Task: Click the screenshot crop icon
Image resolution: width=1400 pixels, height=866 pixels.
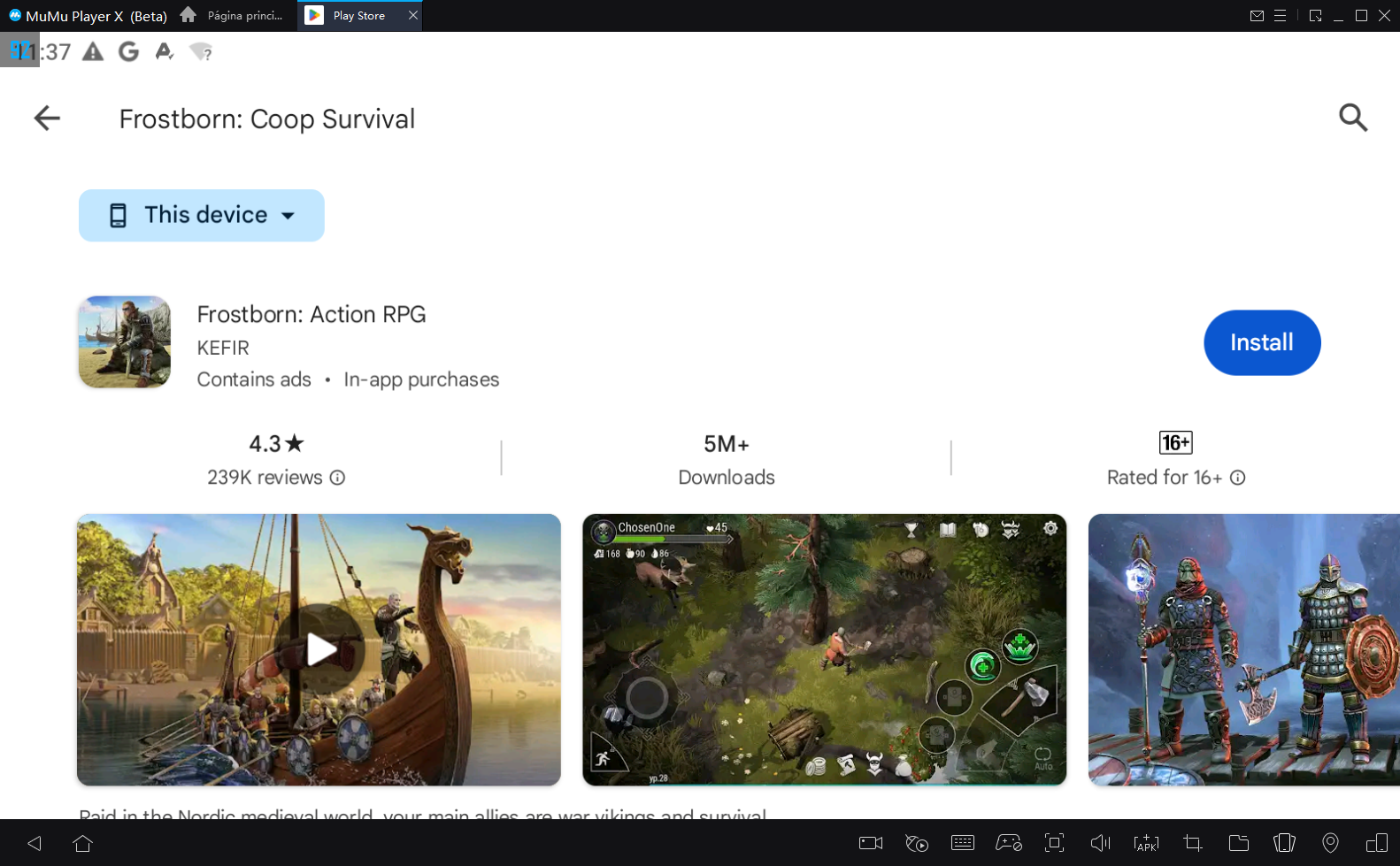Action: pyautogui.click(x=1193, y=843)
